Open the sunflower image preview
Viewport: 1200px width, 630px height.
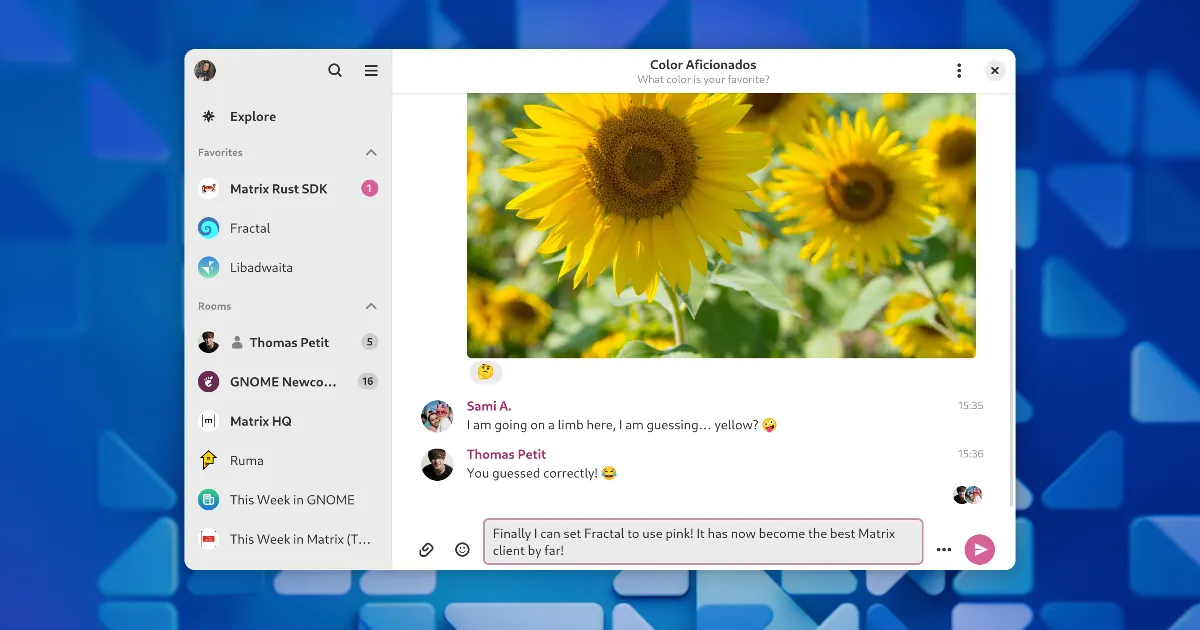coord(720,225)
